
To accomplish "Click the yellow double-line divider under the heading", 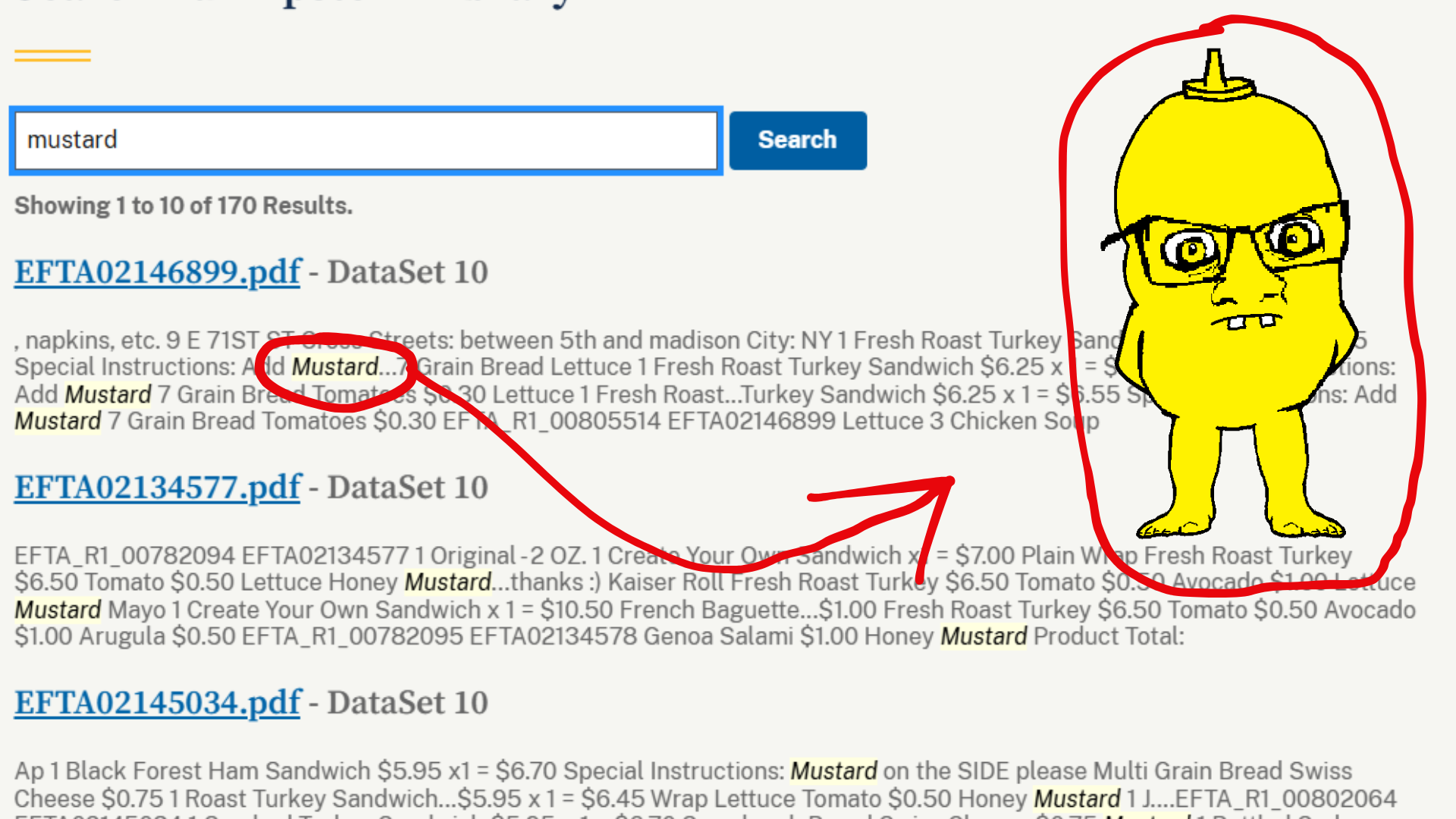I will point(52,55).
